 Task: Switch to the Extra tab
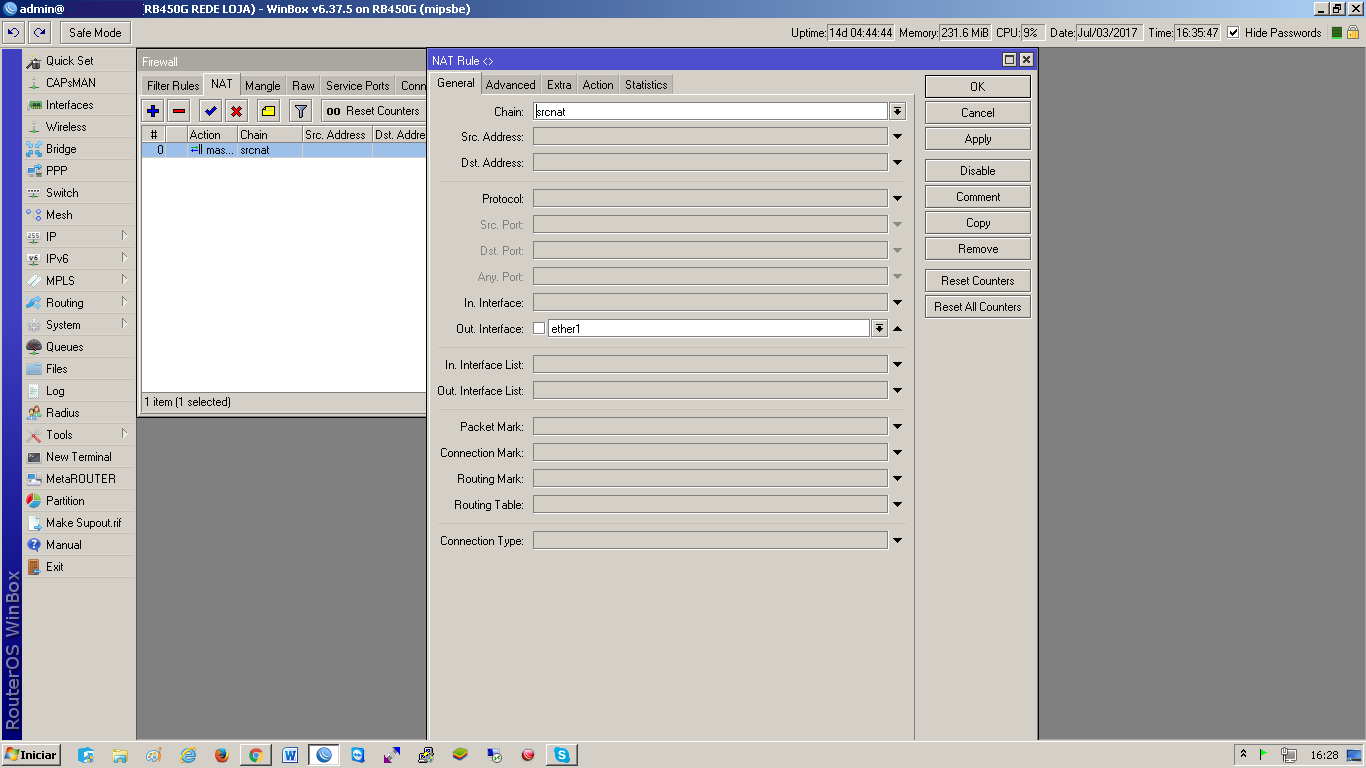[559, 85]
